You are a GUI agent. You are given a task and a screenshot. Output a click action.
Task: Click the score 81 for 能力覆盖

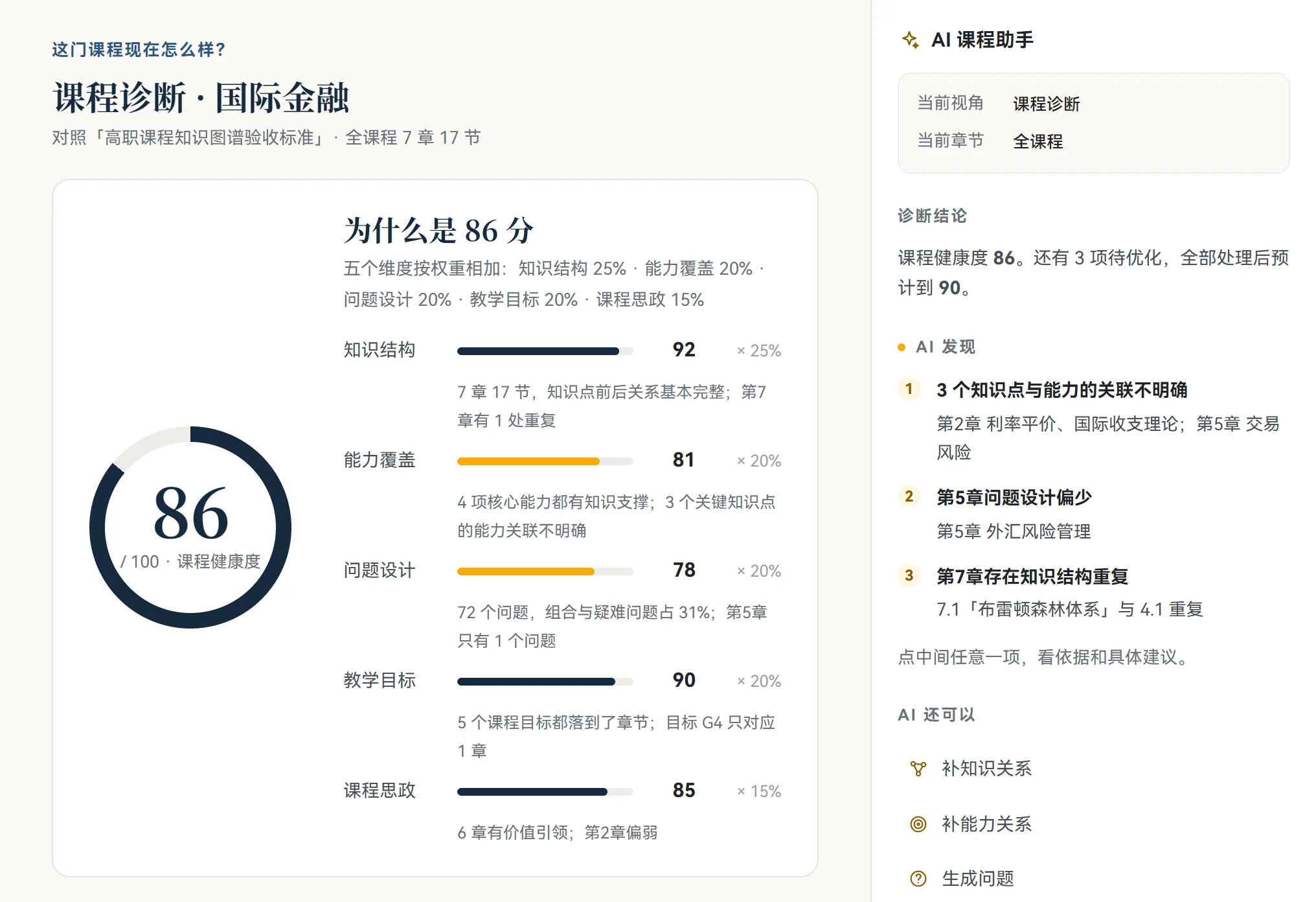(684, 460)
